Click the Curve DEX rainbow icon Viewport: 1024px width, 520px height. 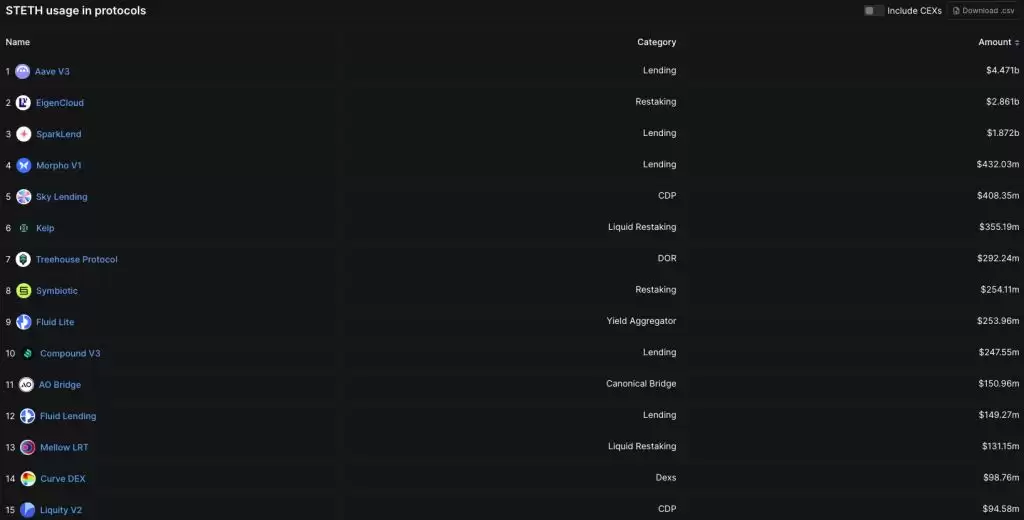click(x=27, y=479)
